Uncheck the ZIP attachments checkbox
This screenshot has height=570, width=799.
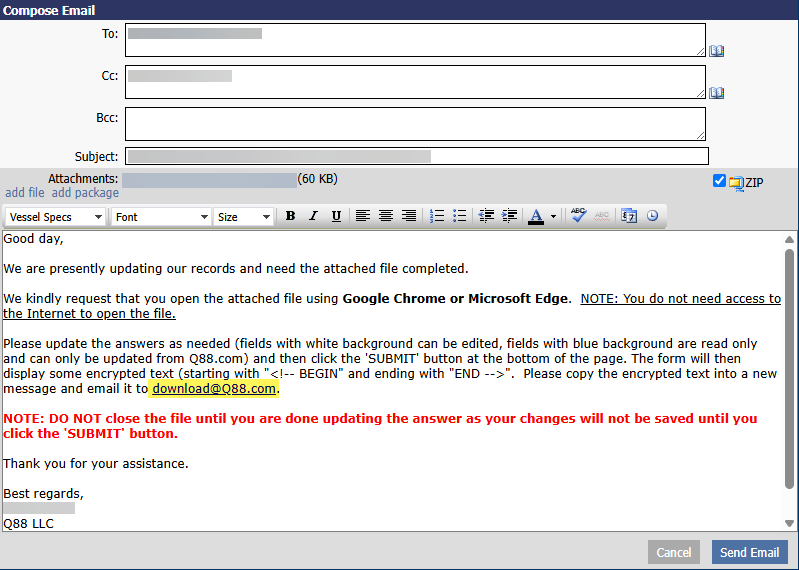coord(719,181)
